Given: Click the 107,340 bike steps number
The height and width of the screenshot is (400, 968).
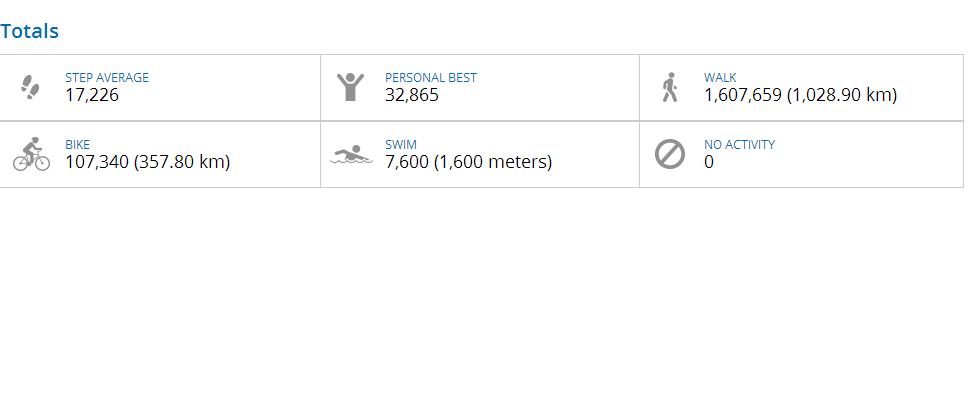Looking at the screenshot, I should (97, 162).
